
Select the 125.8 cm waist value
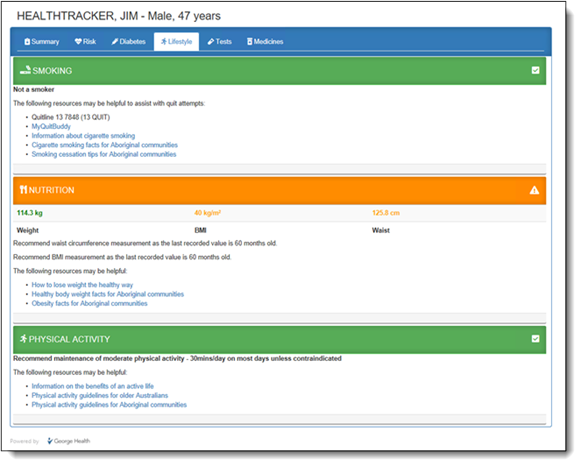(x=386, y=213)
